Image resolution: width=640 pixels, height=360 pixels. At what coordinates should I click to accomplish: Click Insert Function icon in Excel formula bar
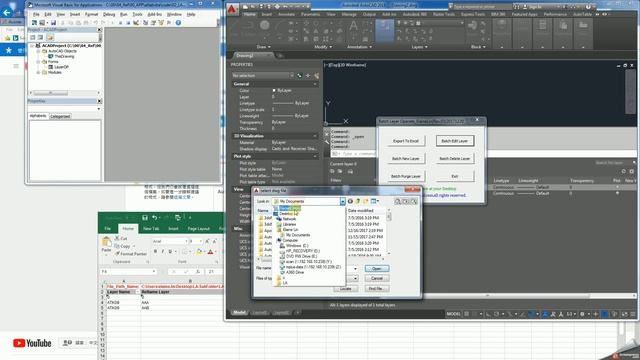[198, 271]
